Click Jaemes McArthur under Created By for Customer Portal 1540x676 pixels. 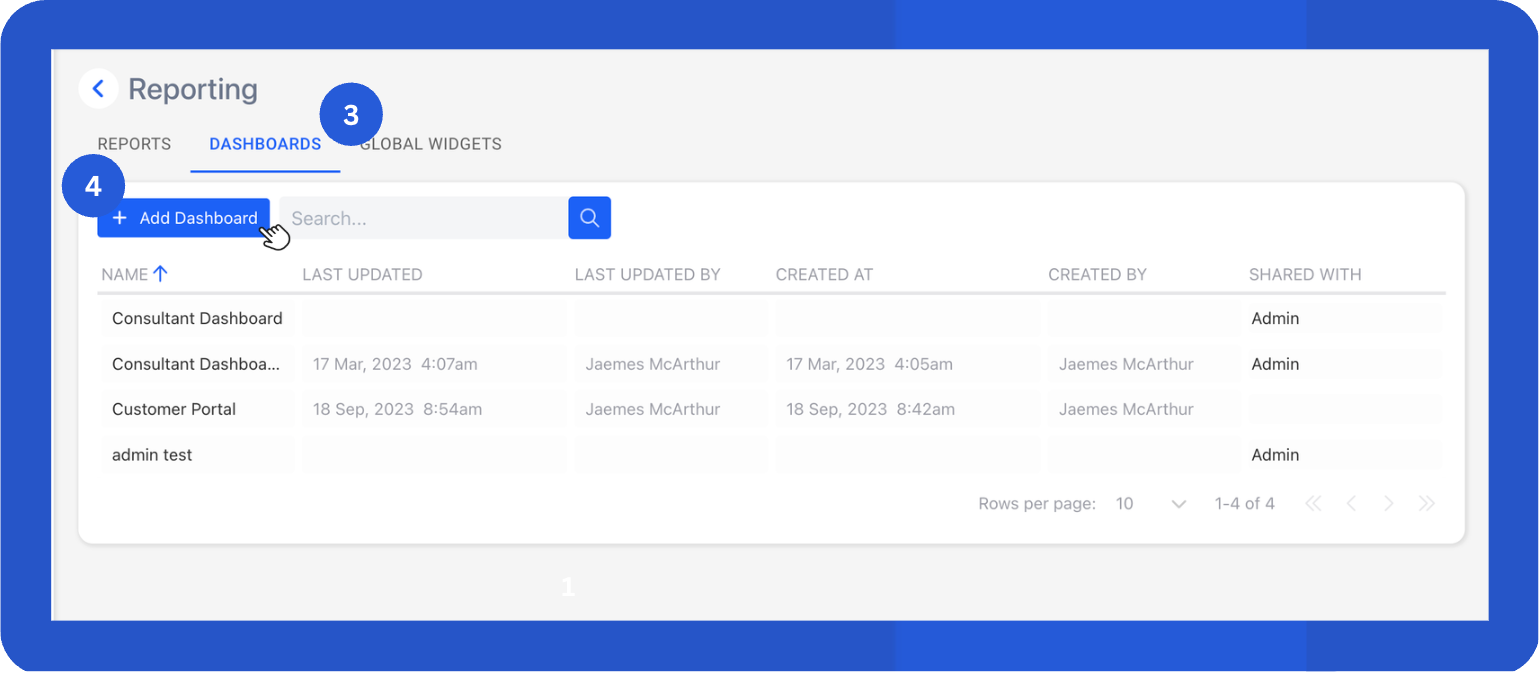1126,409
